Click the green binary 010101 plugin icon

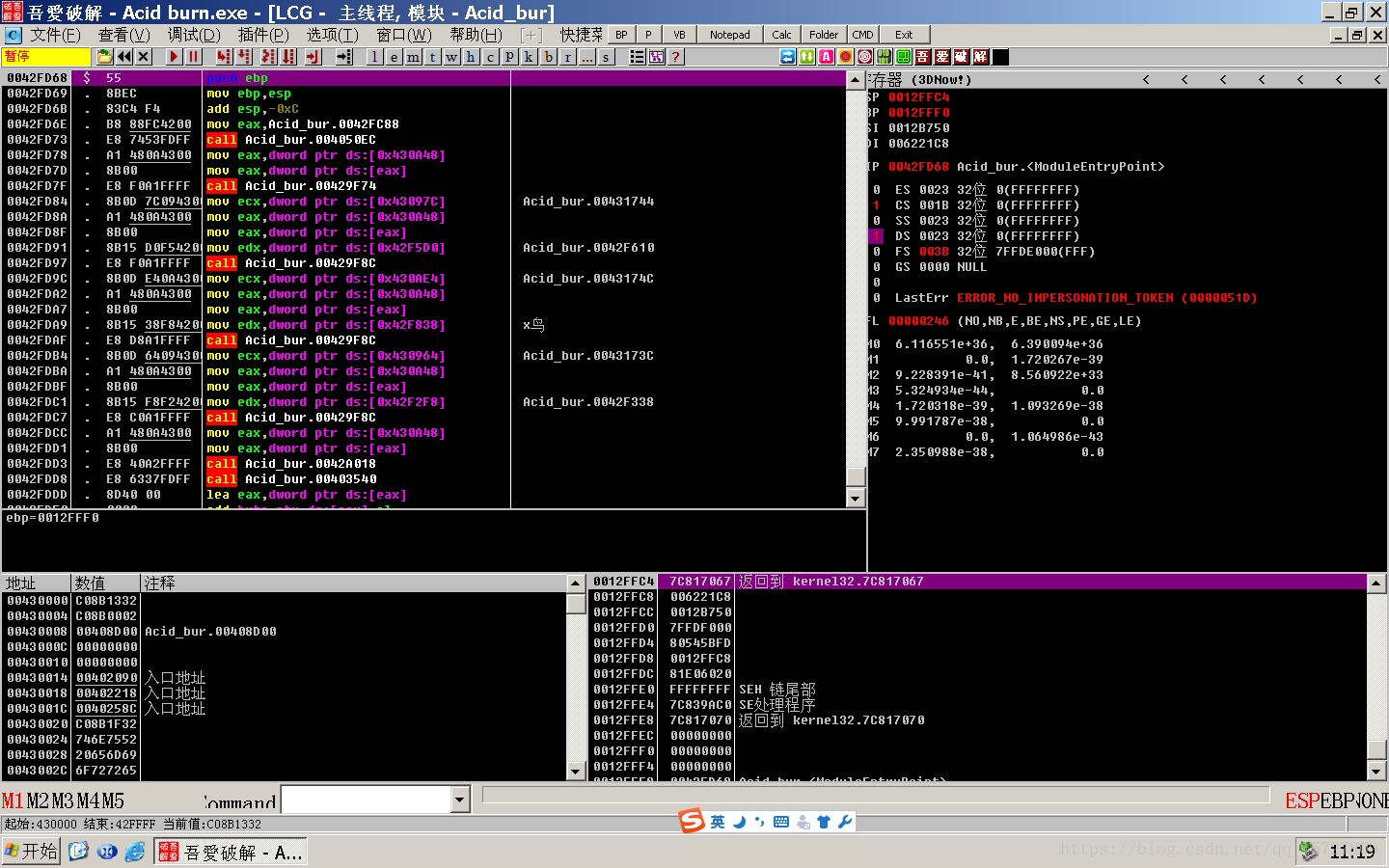pos(884,57)
